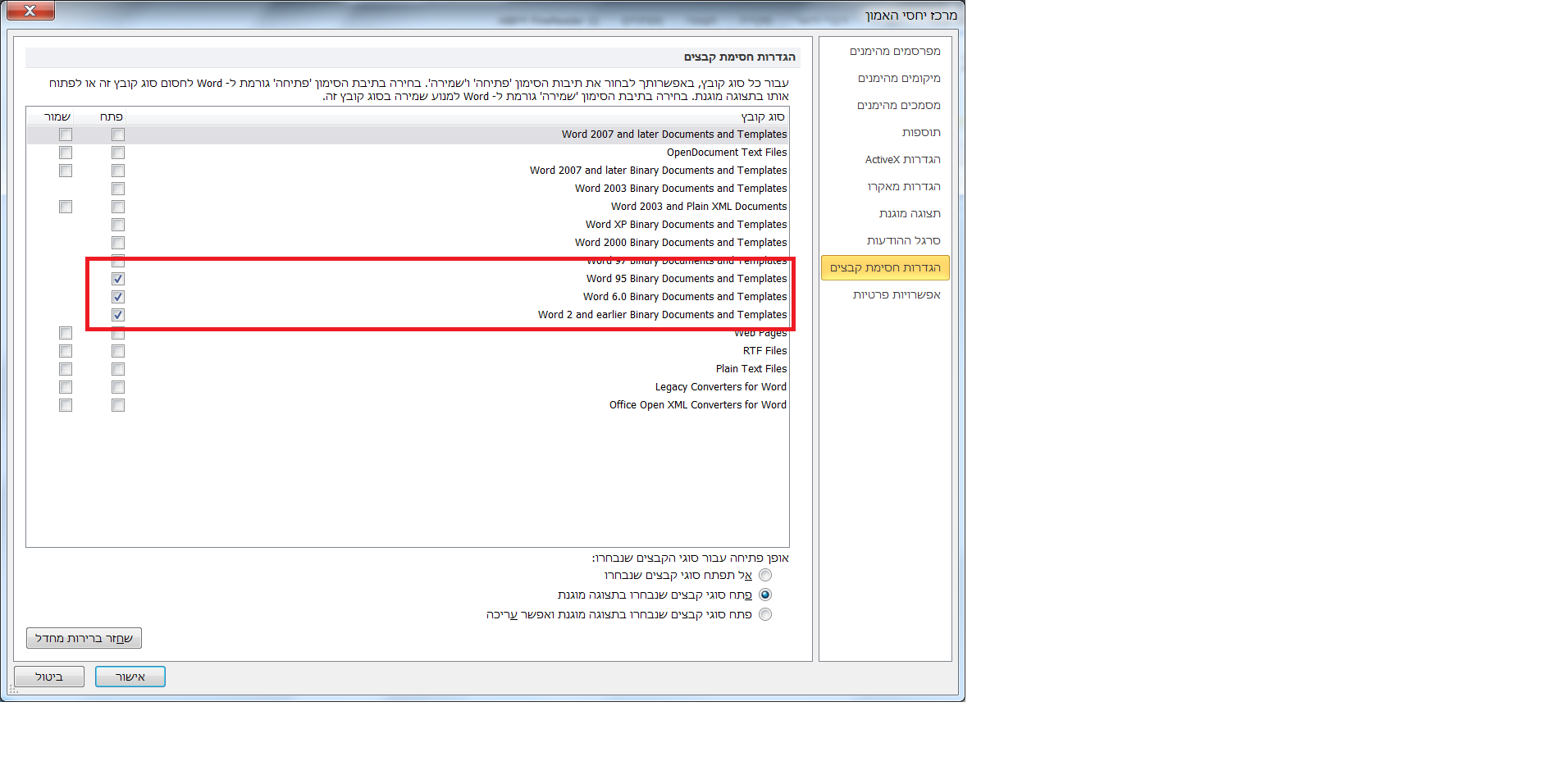Screen dimensions: 1556x784
Task: Check Save for Legacy Converters for Word
Action: click(x=66, y=387)
